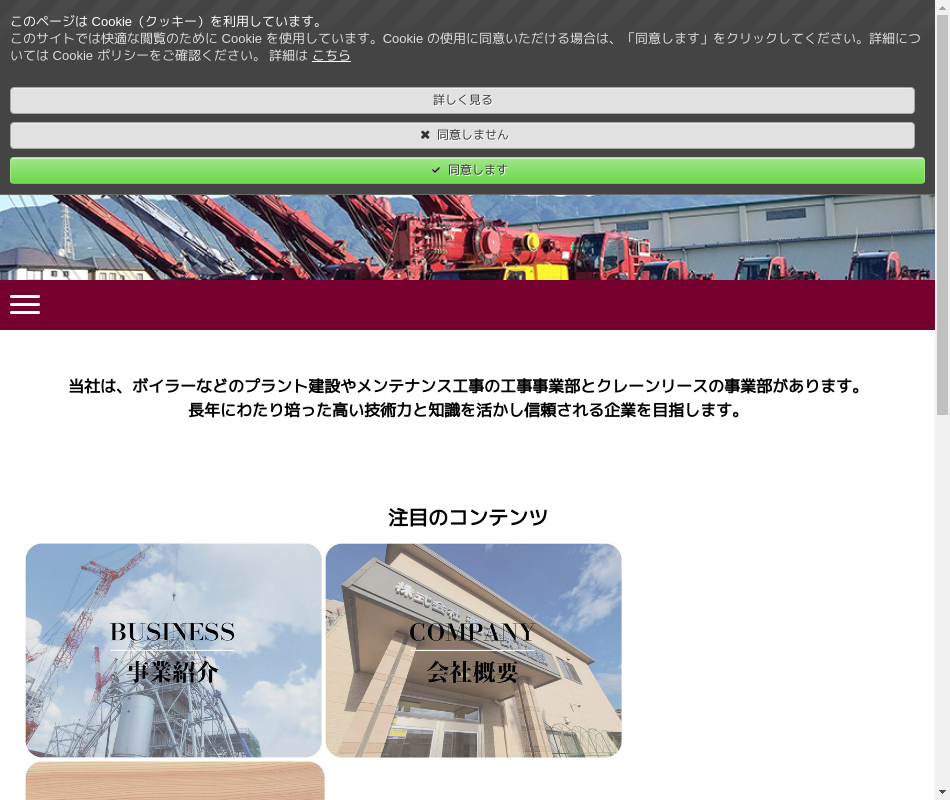Viewport: 950px width, 800px height.
Task: Click the partially visible wood-textured tile
Action: tap(175, 781)
